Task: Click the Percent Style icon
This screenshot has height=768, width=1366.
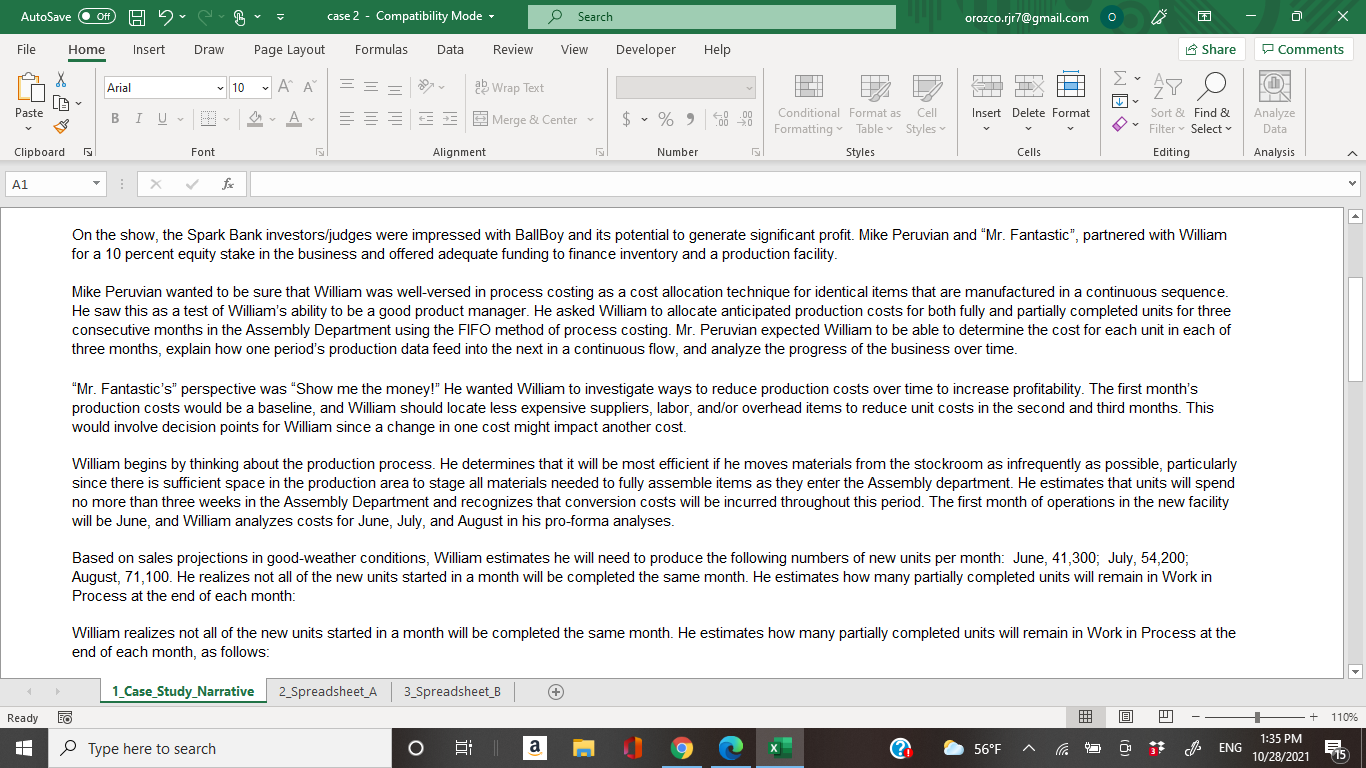Action: (666, 119)
